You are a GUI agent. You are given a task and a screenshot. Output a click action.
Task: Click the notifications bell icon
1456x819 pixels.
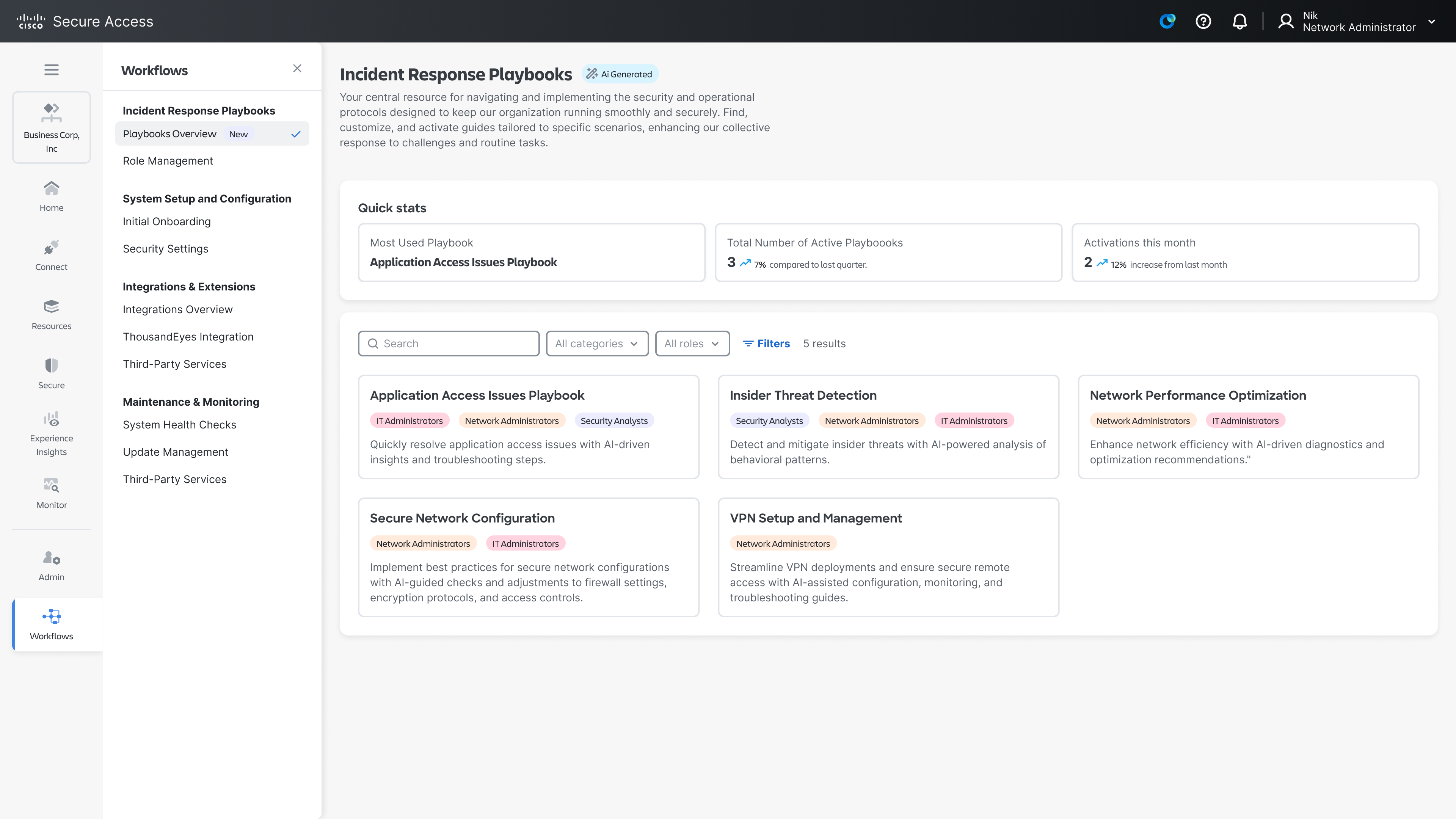coord(1239,22)
